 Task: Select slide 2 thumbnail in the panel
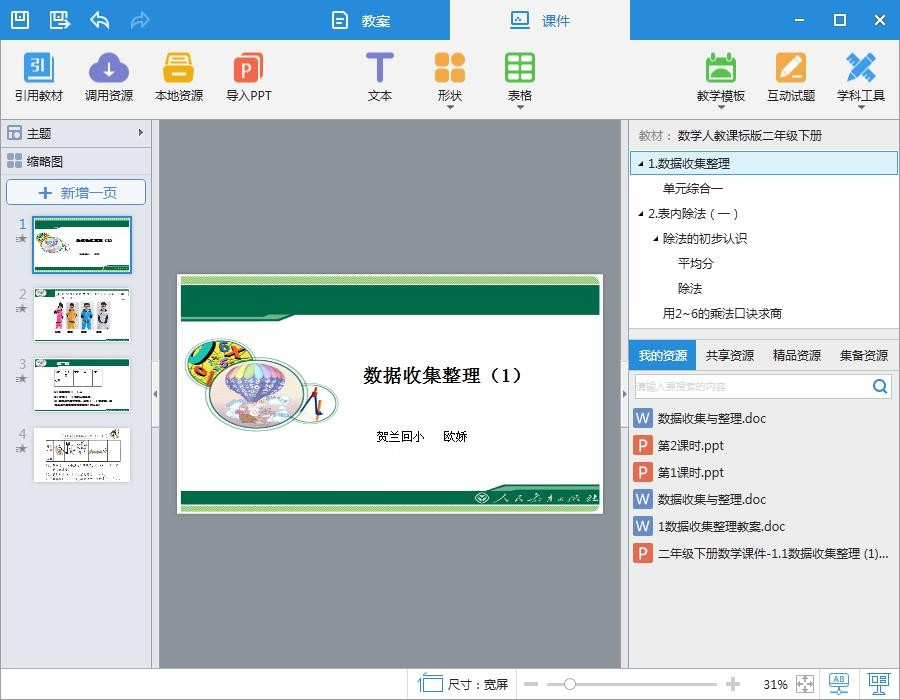tap(81, 315)
